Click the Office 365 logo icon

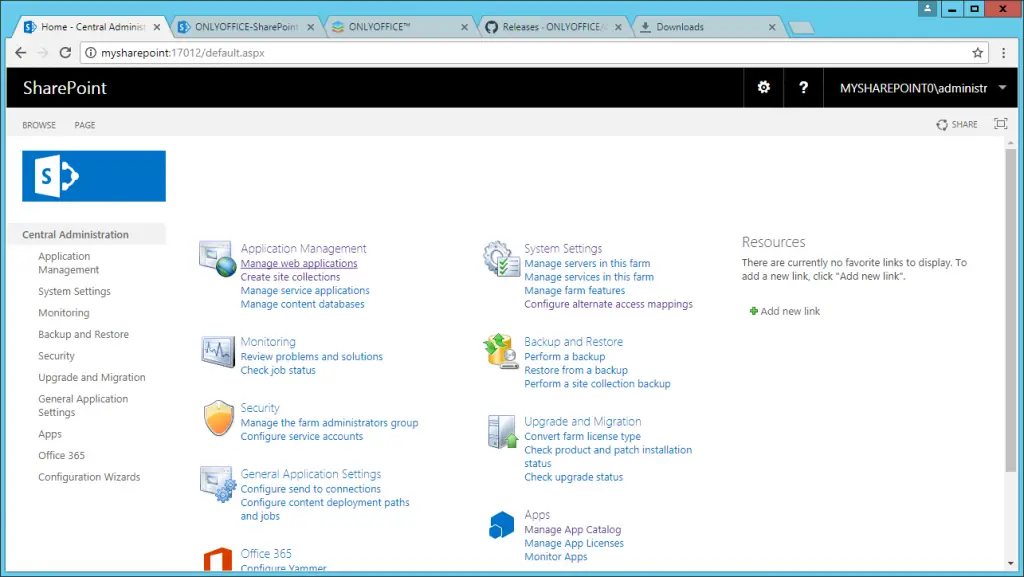217,559
